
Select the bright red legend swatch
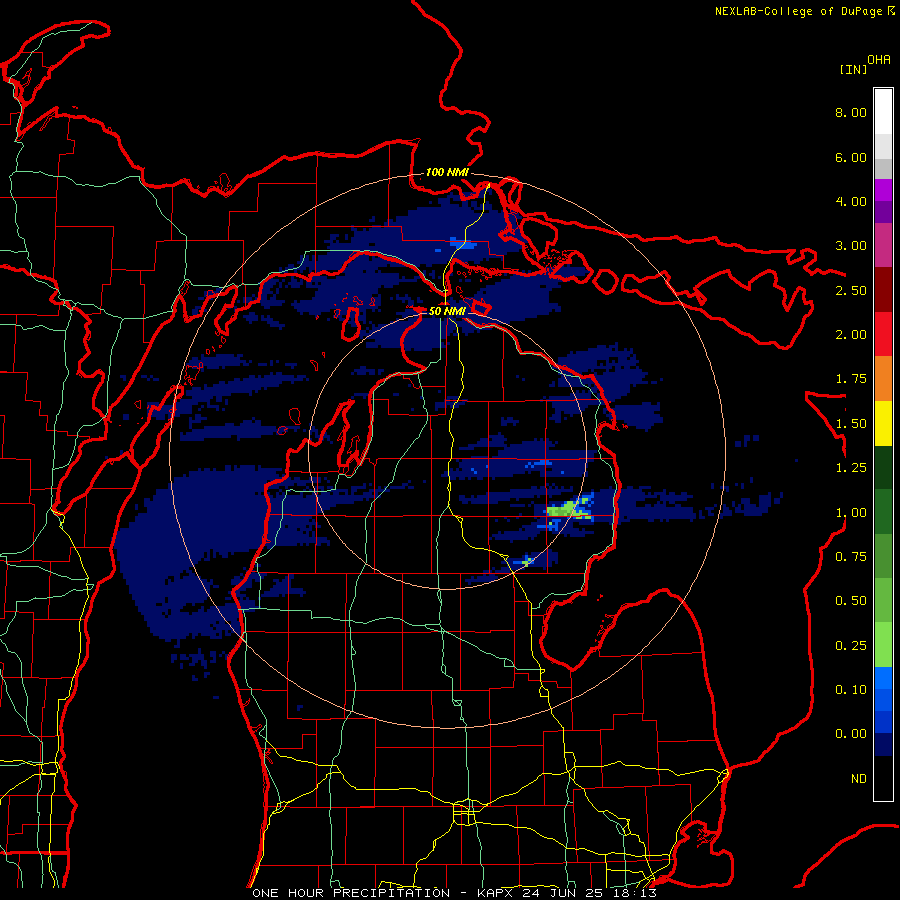click(x=883, y=334)
